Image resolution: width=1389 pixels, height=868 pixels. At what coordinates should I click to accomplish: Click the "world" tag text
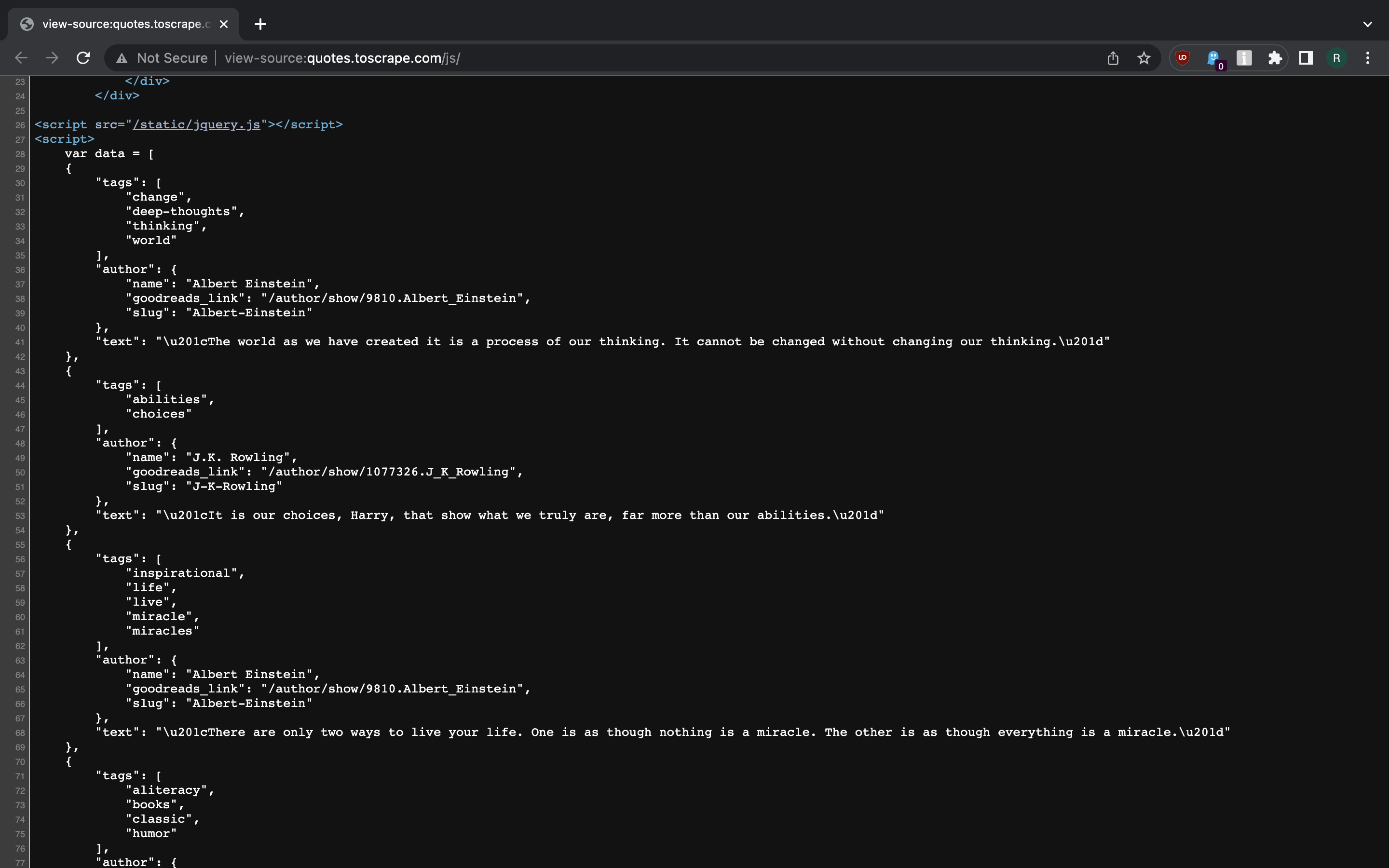coord(151,241)
